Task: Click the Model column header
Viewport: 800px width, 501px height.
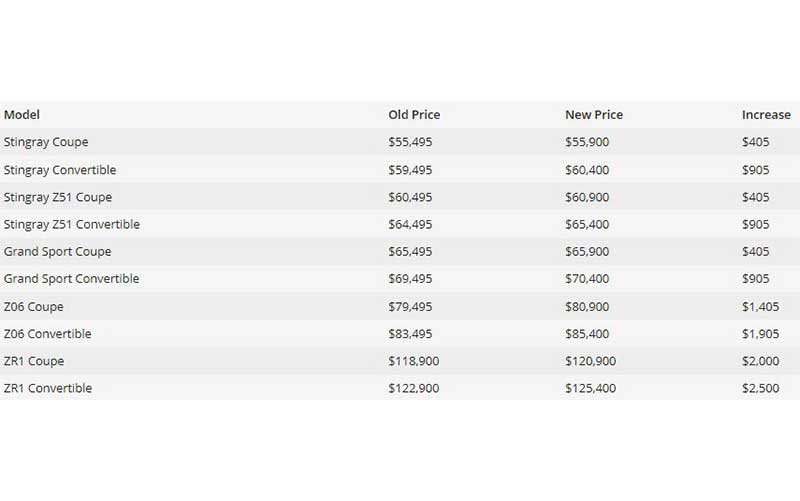Action: [22, 115]
